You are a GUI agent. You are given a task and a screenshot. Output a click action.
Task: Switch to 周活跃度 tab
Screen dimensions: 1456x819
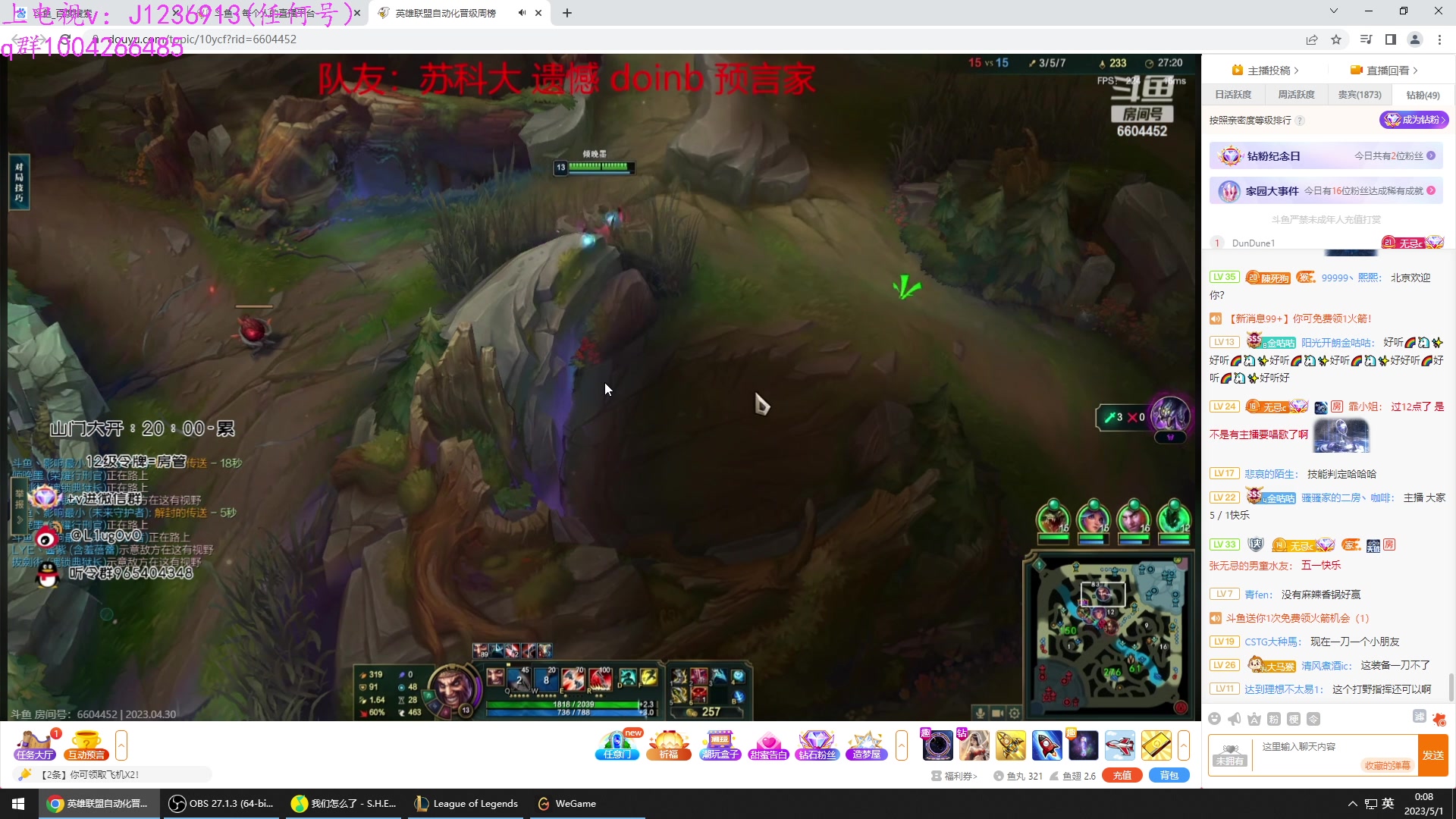click(x=1296, y=95)
